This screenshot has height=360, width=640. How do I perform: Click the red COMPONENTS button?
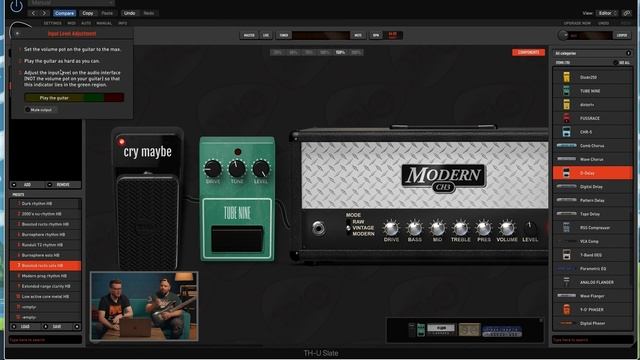pos(528,52)
